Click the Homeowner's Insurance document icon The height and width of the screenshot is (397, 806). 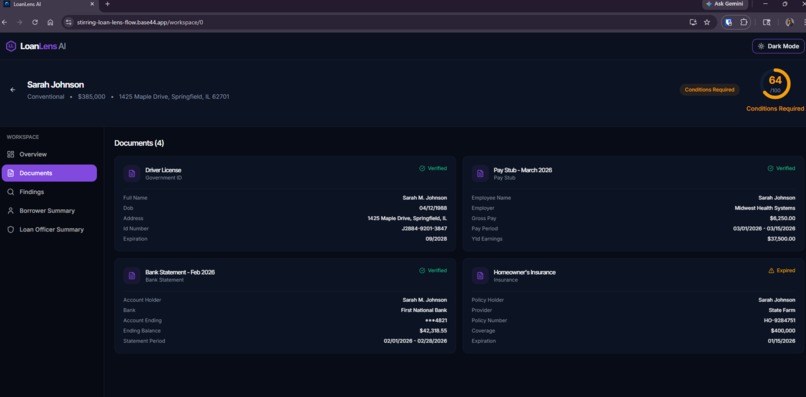point(480,276)
